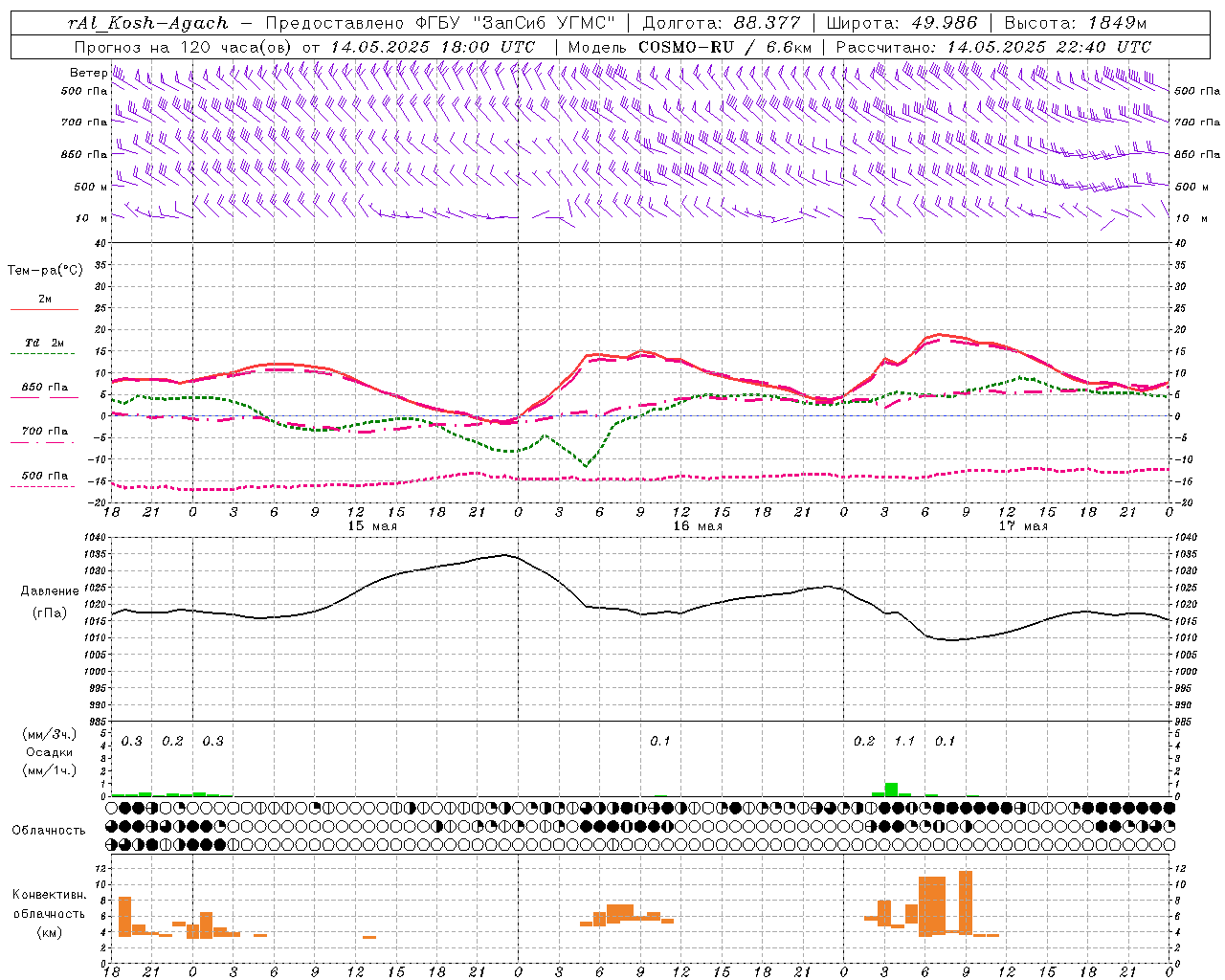Click the Осадки precipitation label

50,752
